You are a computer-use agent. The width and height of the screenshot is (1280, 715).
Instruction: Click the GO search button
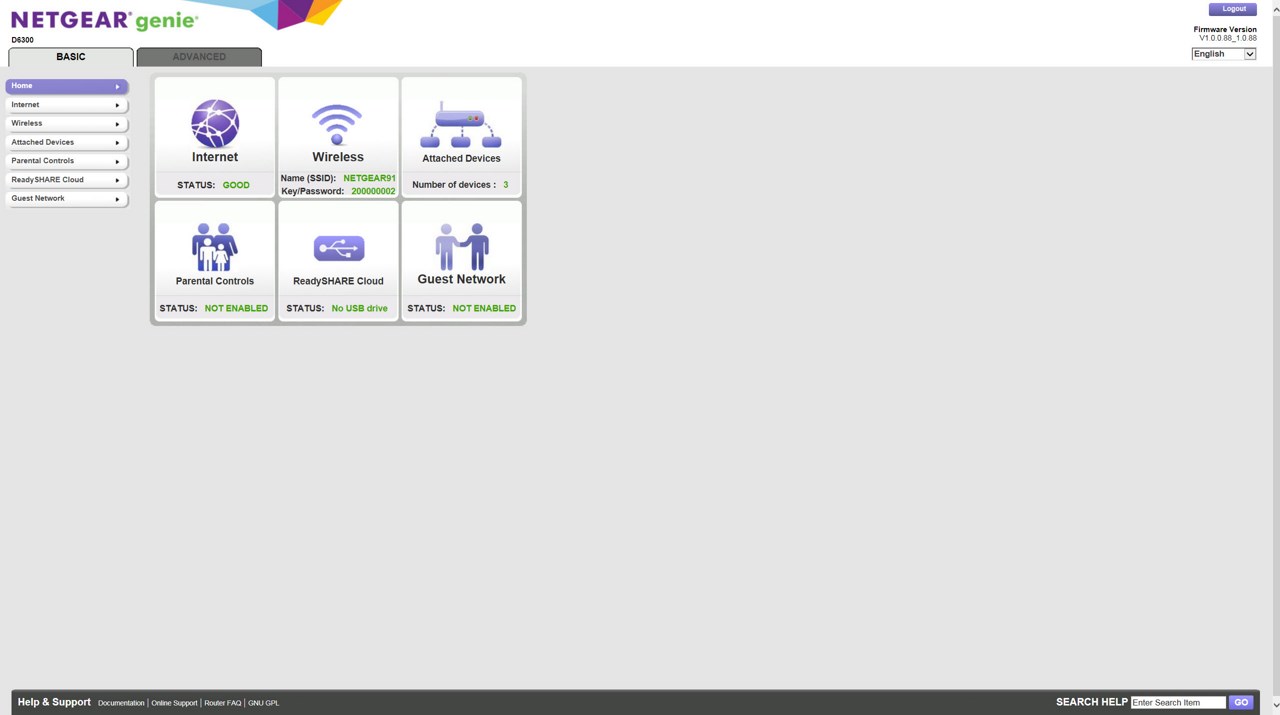pyautogui.click(x=1241, y=703)
